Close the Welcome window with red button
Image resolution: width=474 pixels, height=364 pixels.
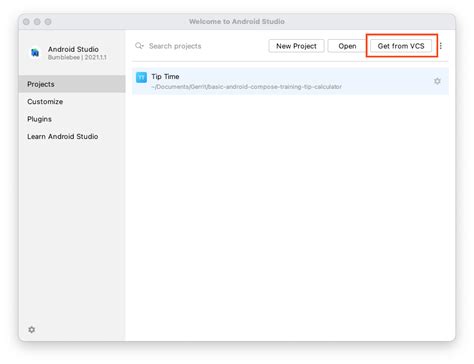coord(26,22)
